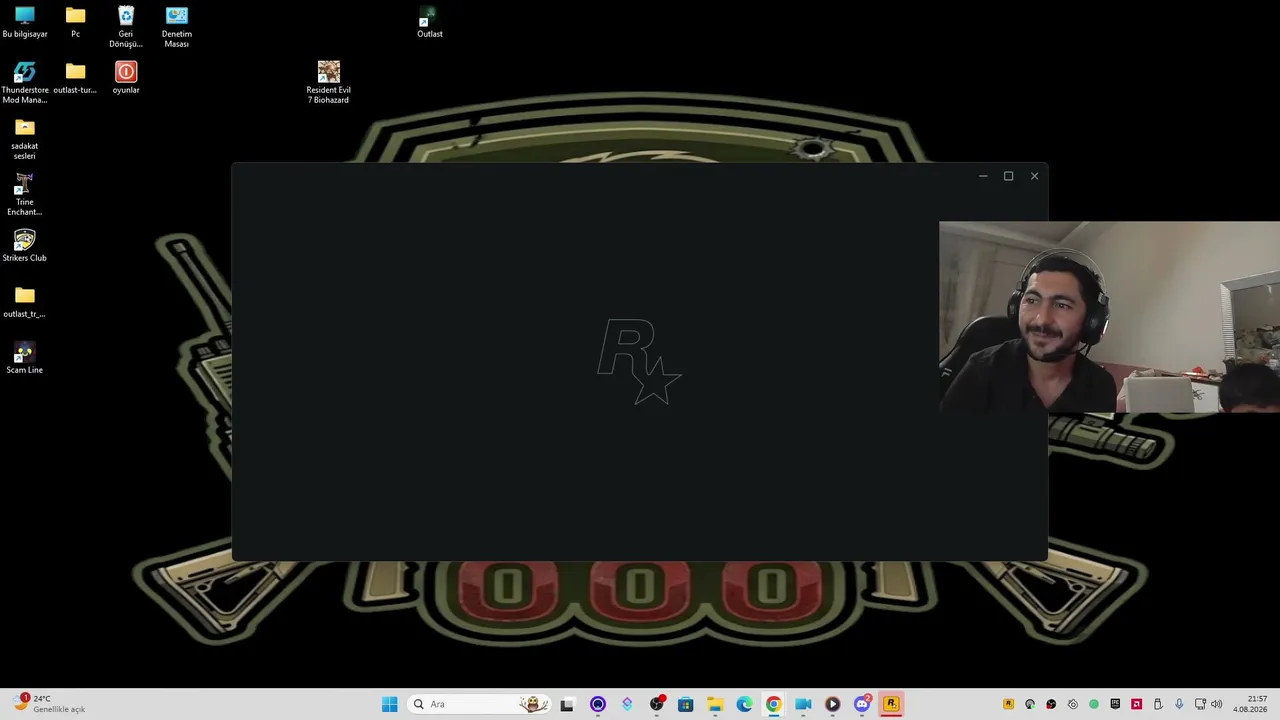Viewport: 1280px width, 720px height.
Task: Open the volume speaker tray icon
Action: [x=1217, y=704]
